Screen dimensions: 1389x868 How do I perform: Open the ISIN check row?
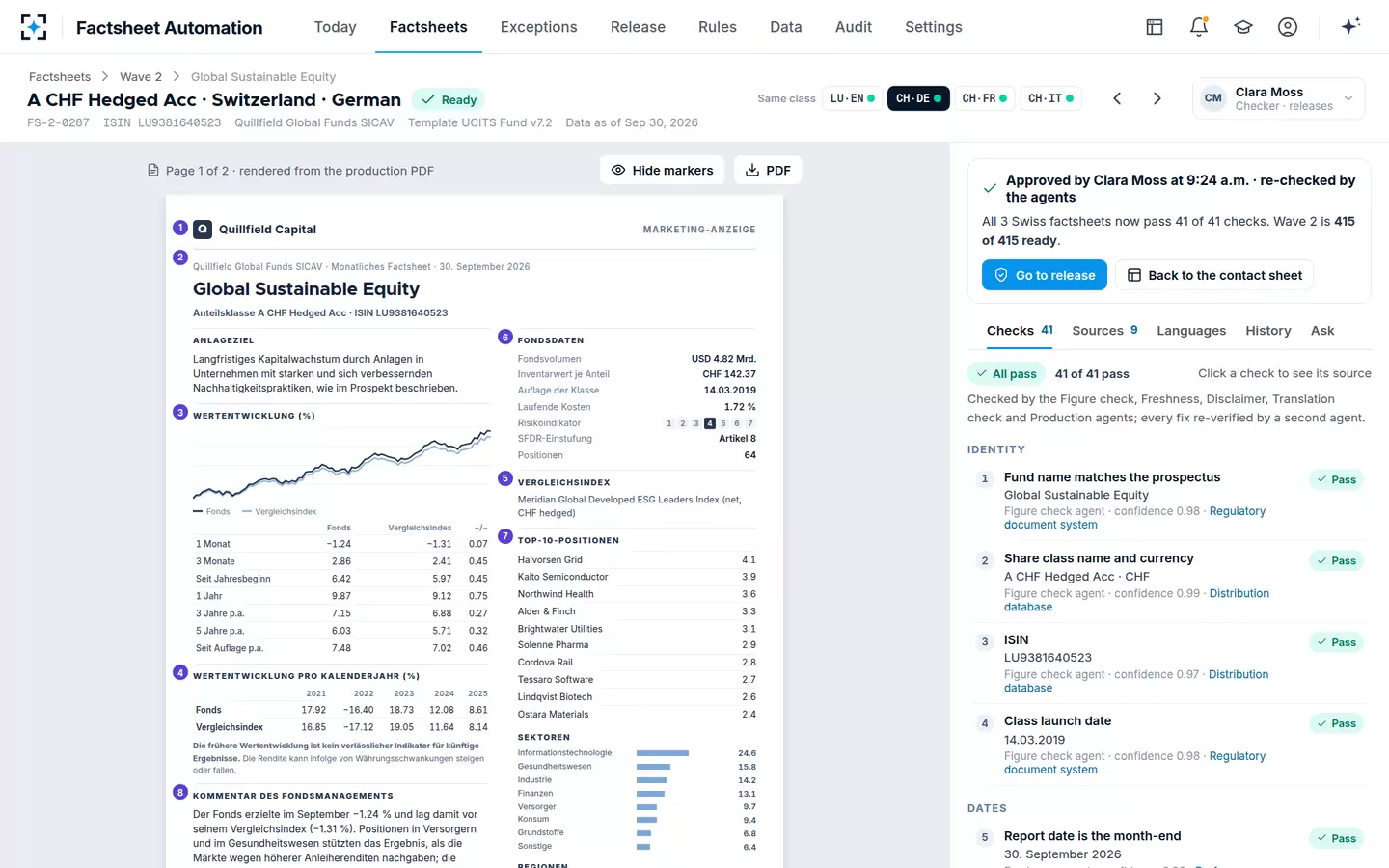tap(1169, 663)
